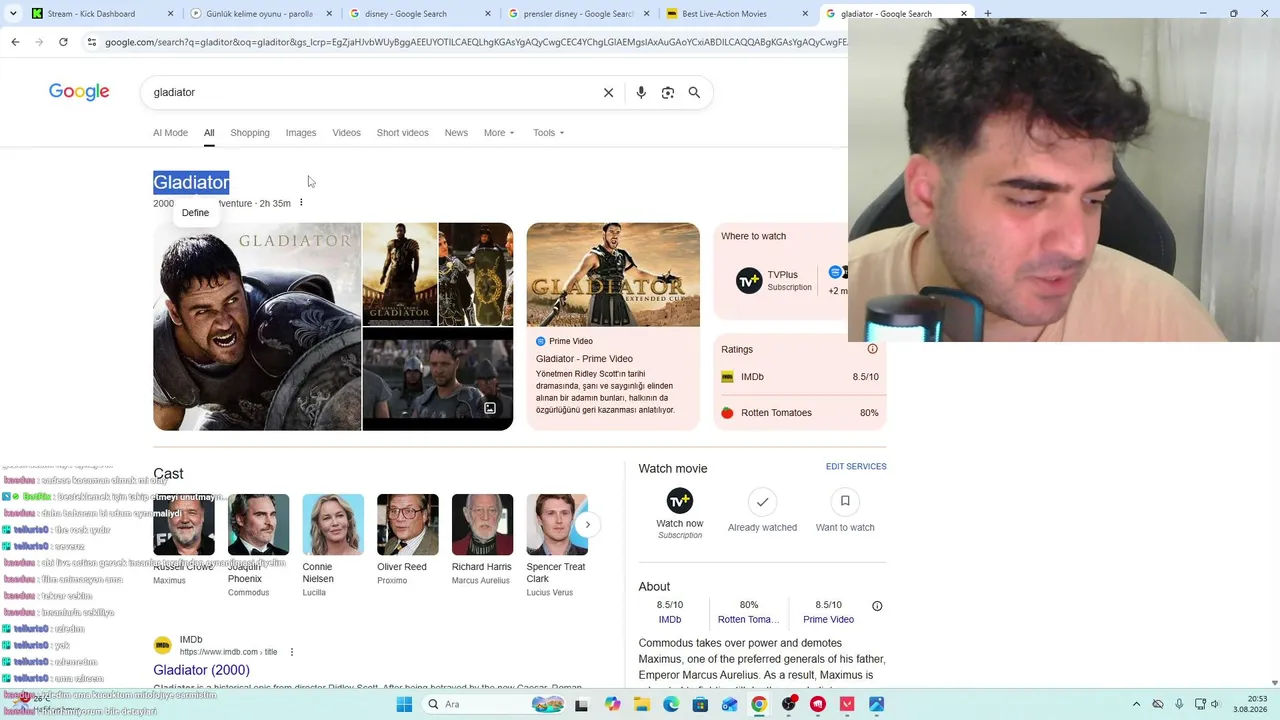Switch to the disney - Google Search tab
1280x720 pixels.
(420, 14)
